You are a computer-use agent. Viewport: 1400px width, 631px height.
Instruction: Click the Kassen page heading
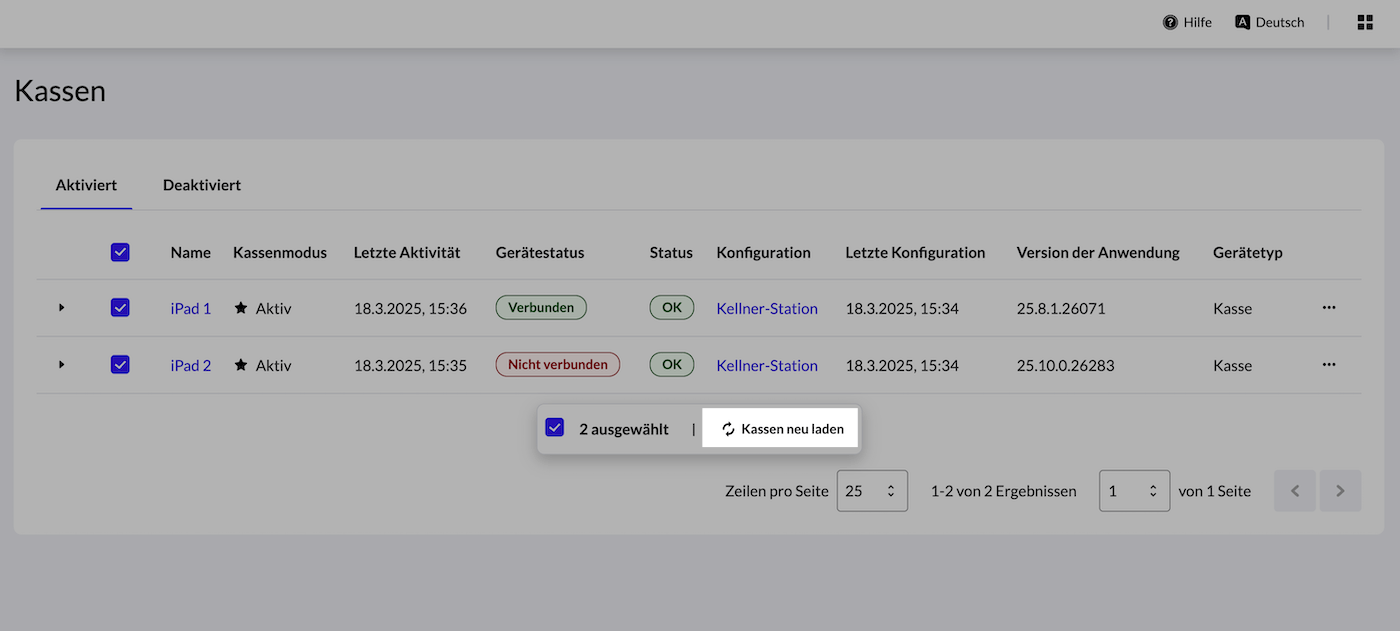tap(60, 91)
